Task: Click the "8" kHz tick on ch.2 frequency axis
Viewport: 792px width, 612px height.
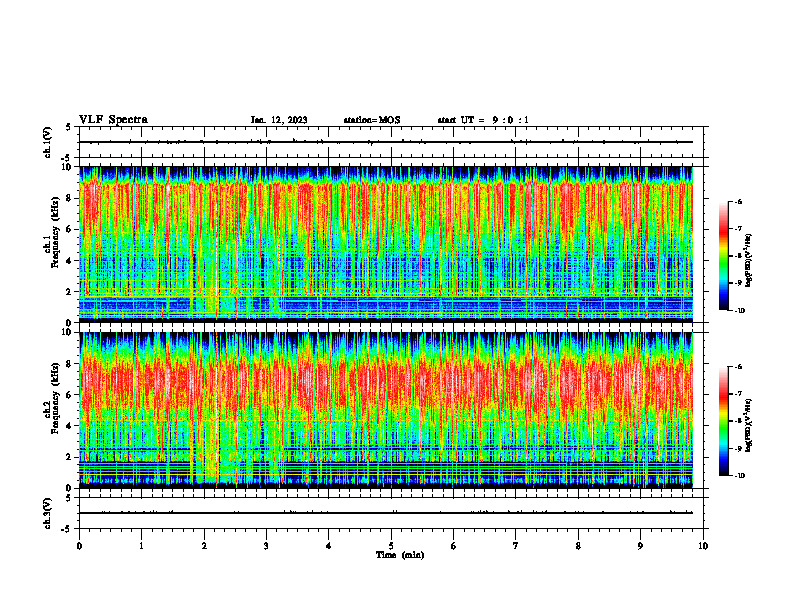Action: coord(69,364)
